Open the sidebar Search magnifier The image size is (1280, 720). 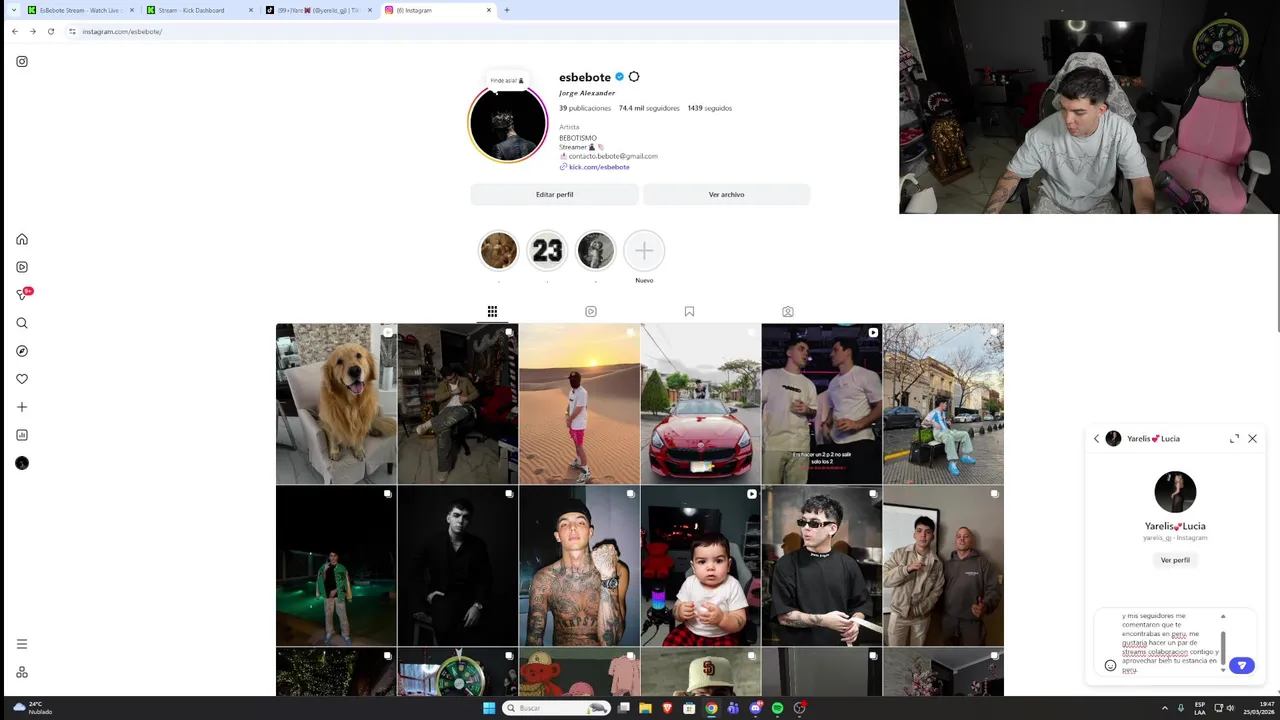(x=22, y=323)
